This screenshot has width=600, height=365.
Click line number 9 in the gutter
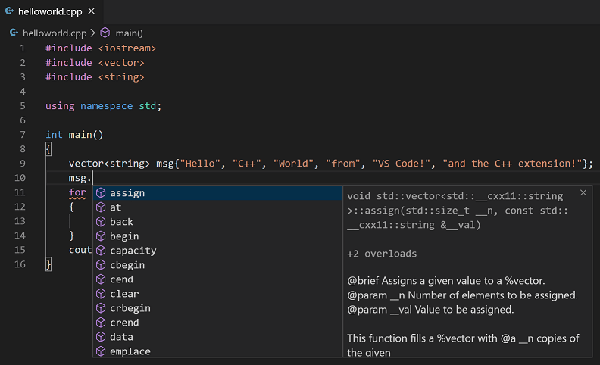tap(22, 164)
